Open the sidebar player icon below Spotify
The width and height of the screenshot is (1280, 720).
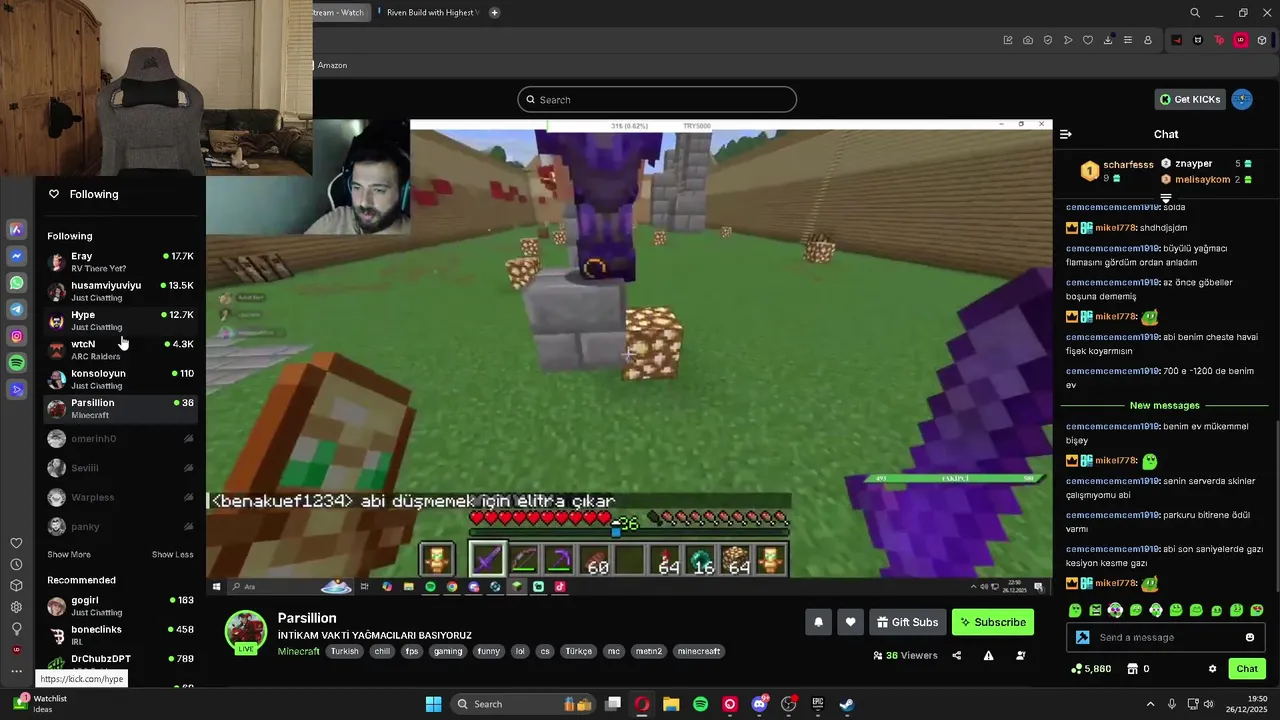tap(17, 390)
